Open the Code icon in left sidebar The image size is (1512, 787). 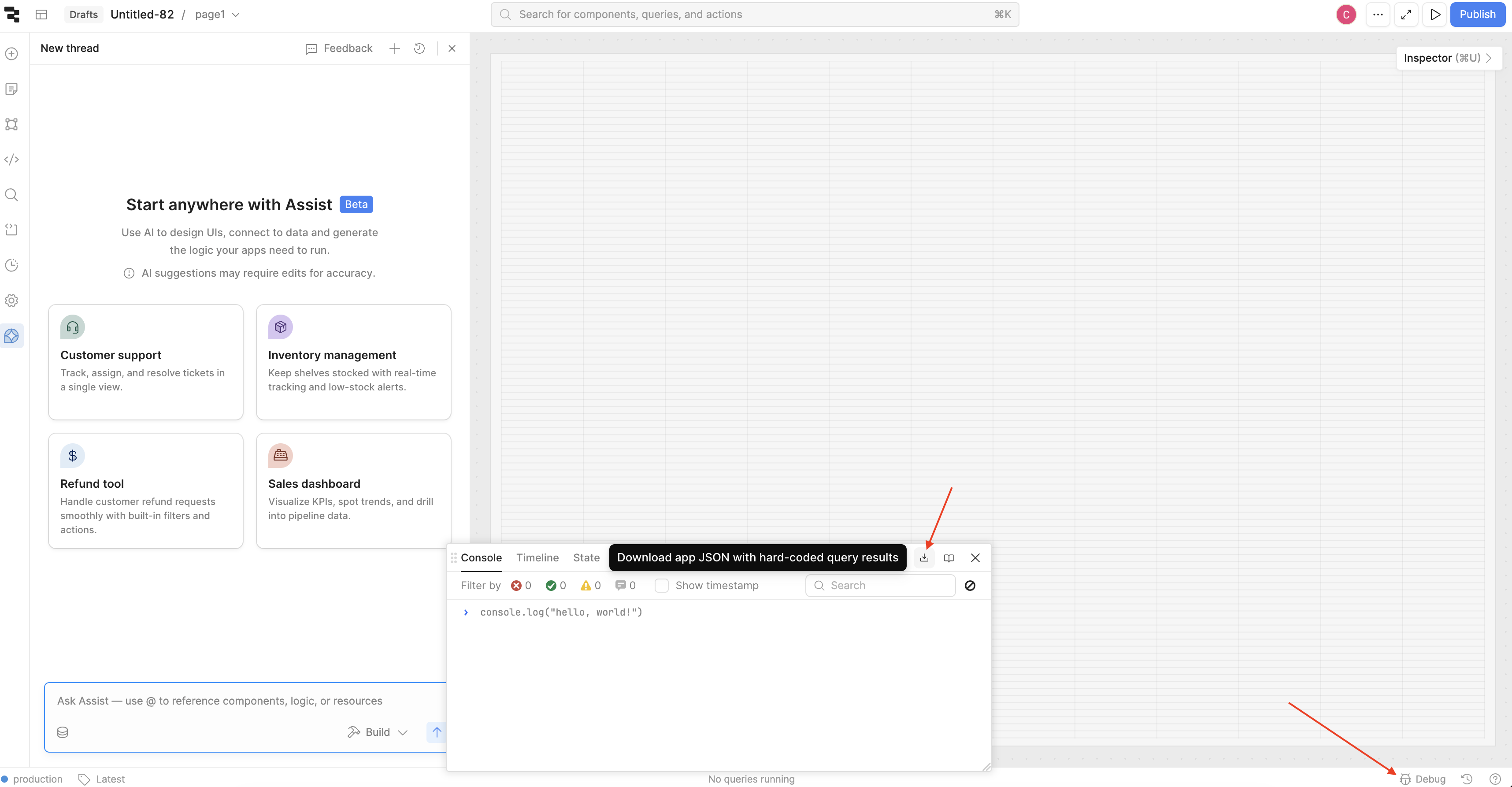(12, 160)
